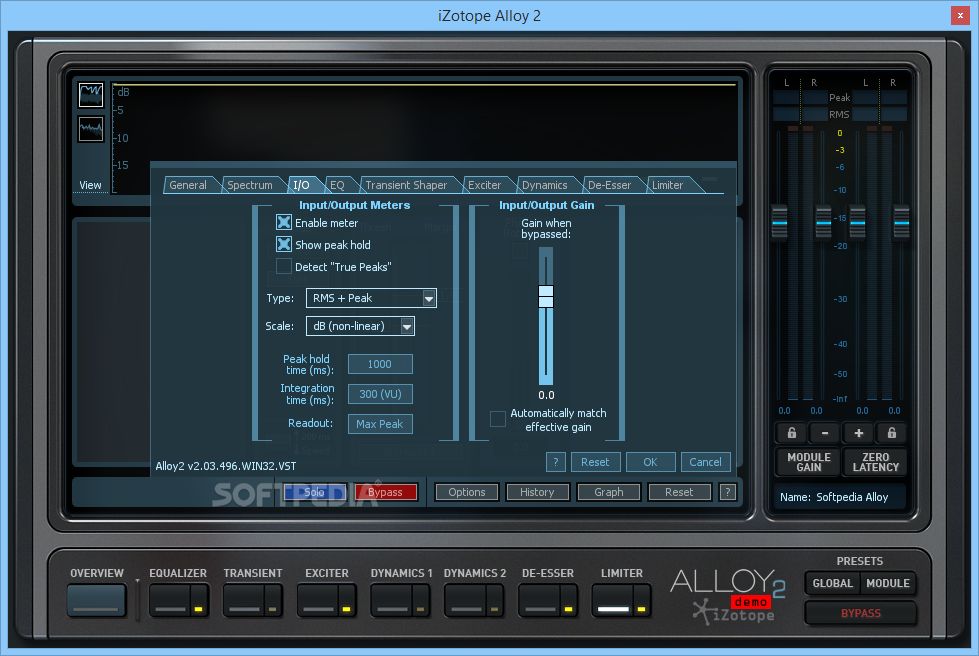
Task: Open the Equalizer module panel
Action: (x=170, y=600)
